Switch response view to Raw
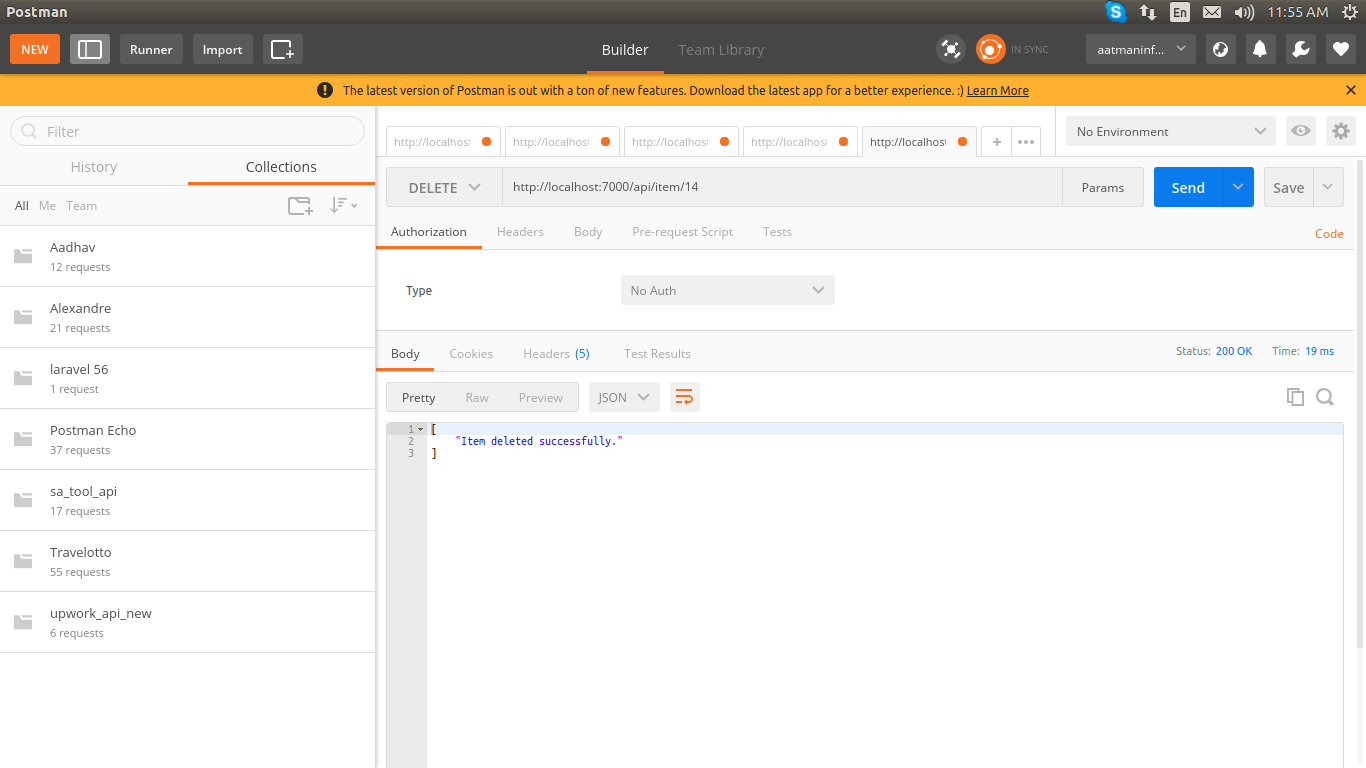This screenshot has height=768, width=1366. pos(477,397)
